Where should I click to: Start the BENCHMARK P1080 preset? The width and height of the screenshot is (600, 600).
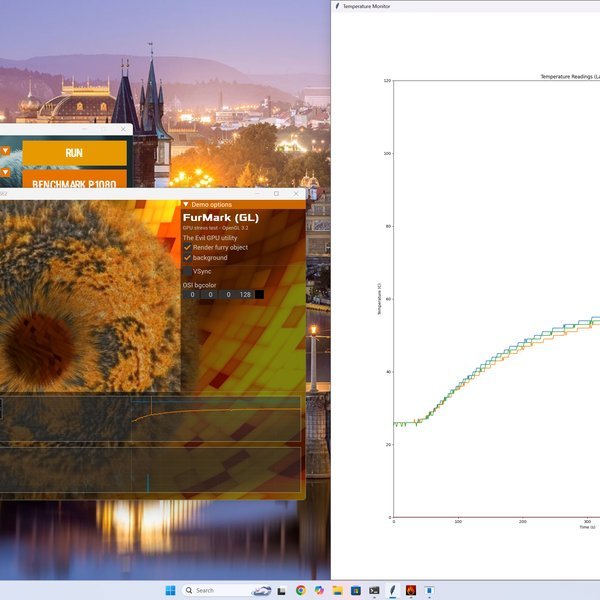coord(74,179)
